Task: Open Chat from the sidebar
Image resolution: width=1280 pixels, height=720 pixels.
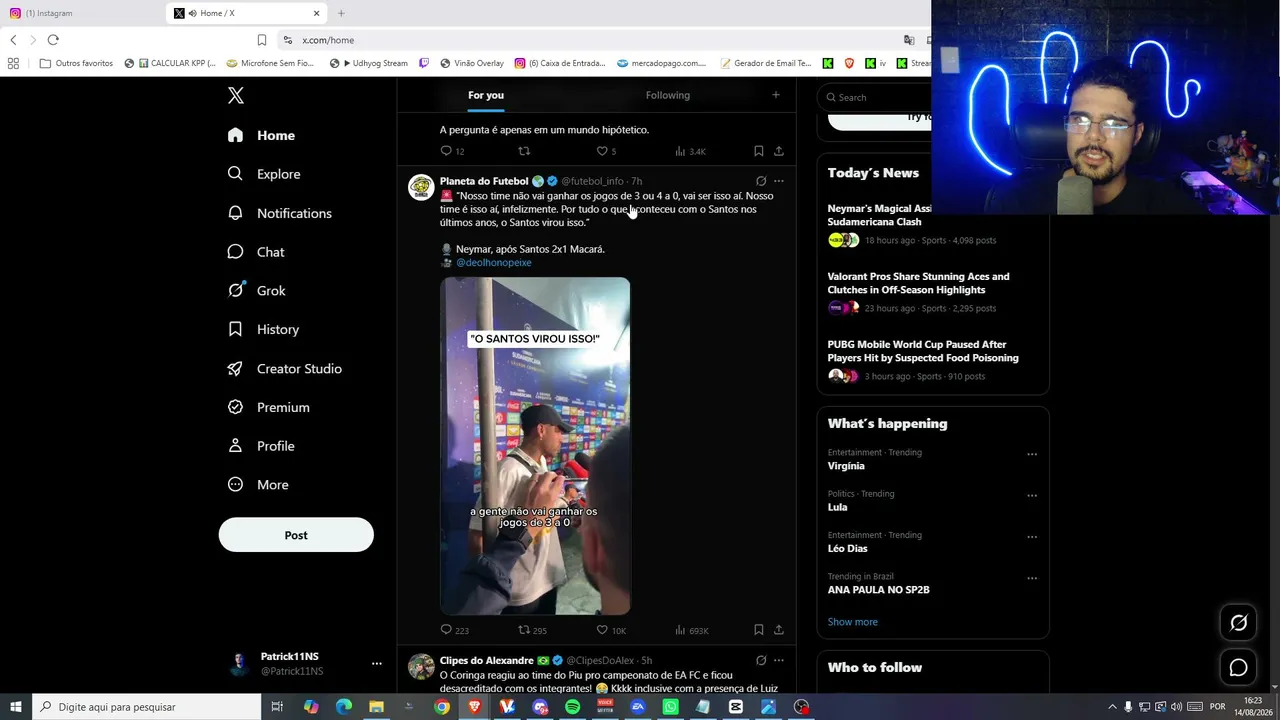Action: 256,252
